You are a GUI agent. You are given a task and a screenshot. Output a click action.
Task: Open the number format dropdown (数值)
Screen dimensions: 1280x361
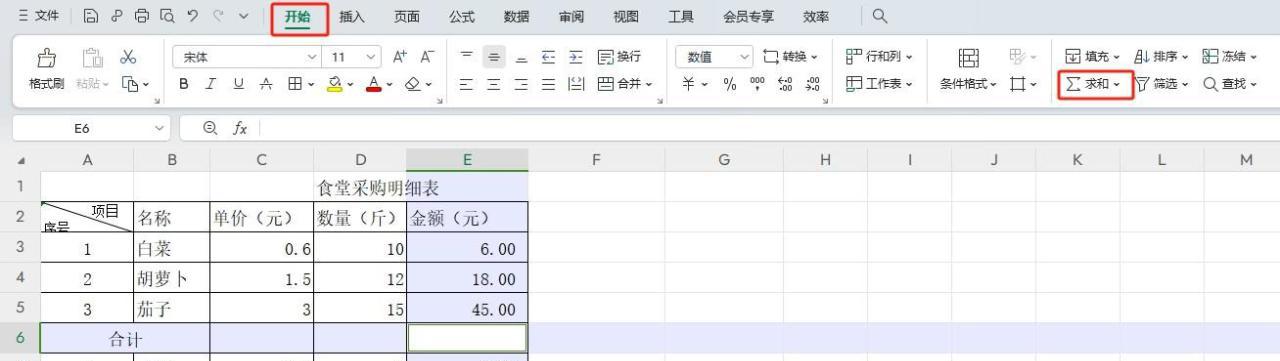tap(714, 58)
